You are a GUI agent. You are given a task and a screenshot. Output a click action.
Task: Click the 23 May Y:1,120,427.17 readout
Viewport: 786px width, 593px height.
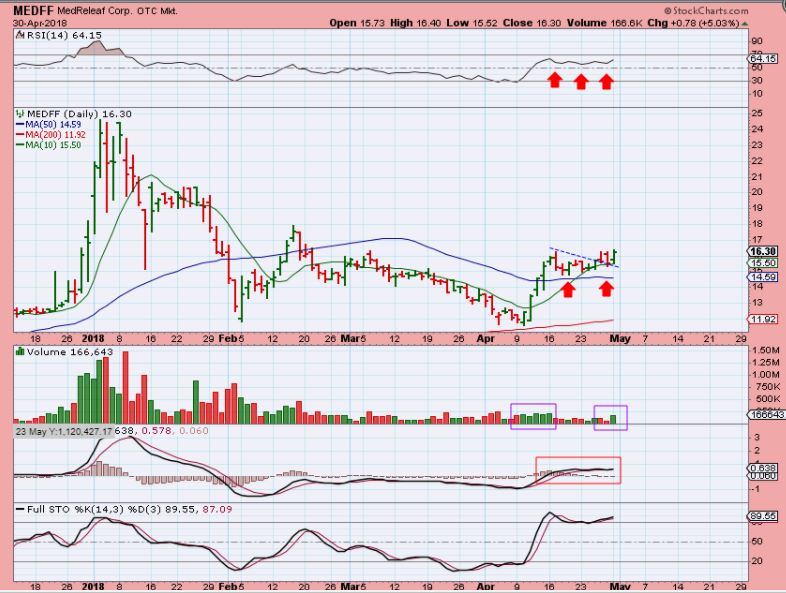[x=64, y=431]
